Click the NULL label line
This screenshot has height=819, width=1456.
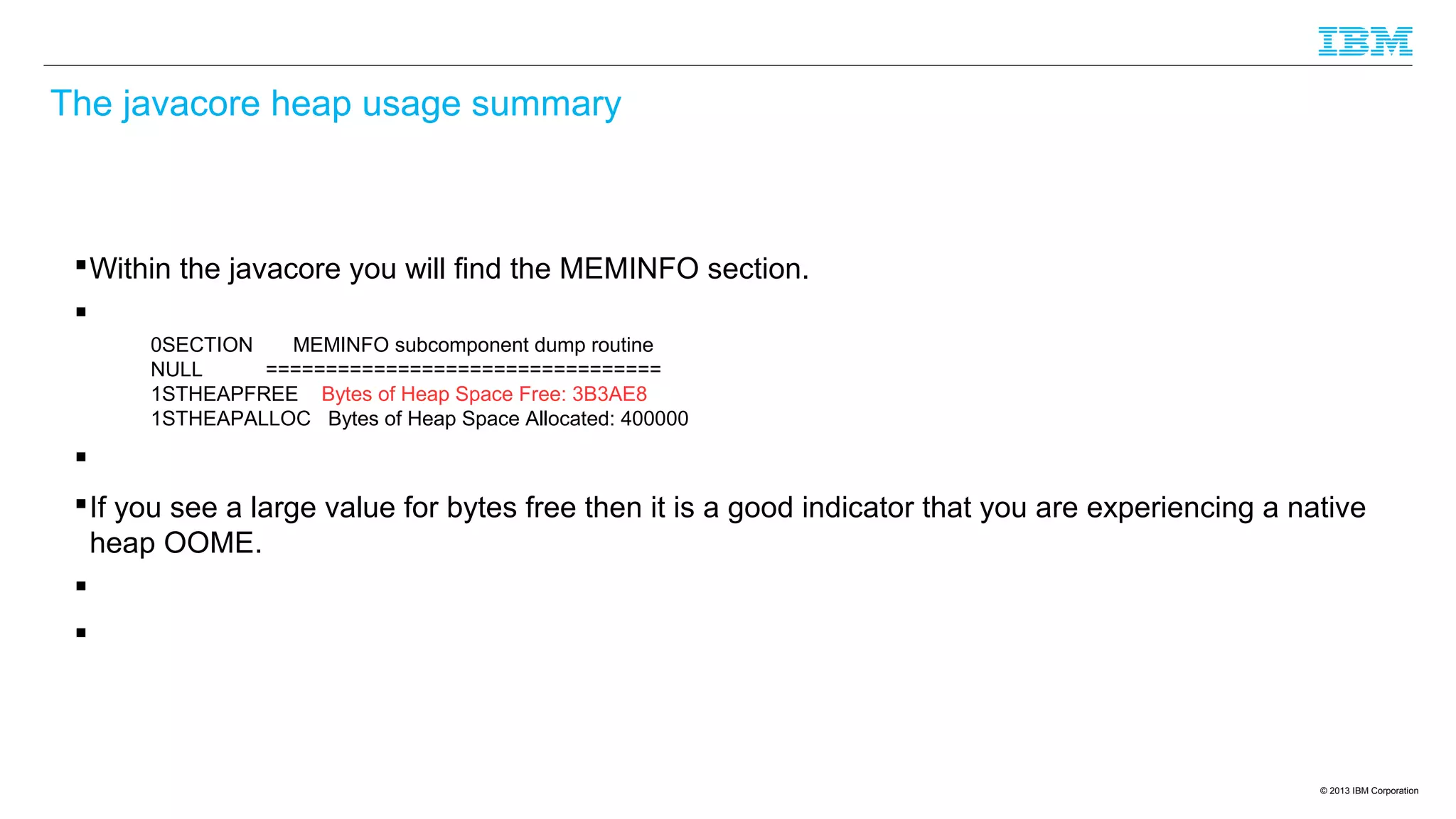coord(176,370)
